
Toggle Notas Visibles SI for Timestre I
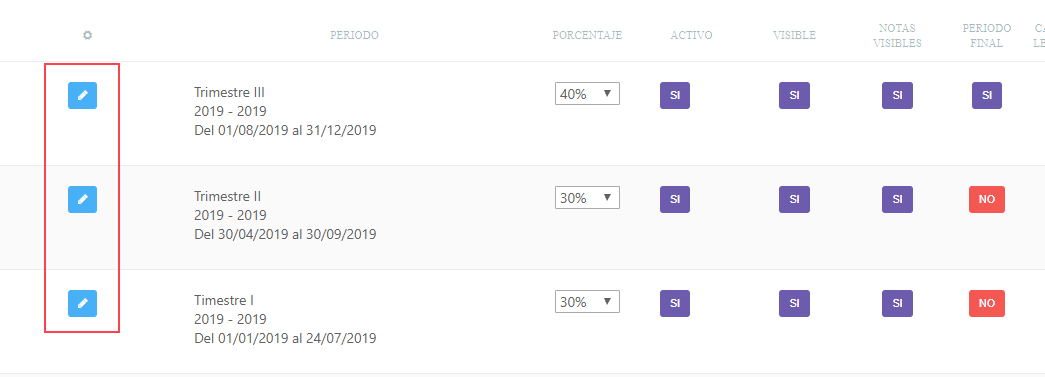[897, 303]
